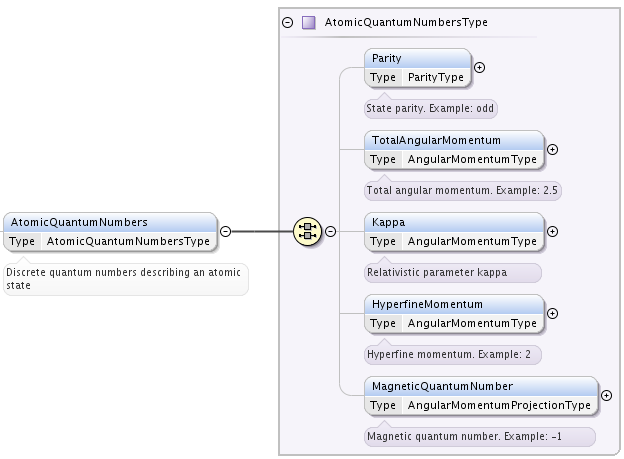
Task: Expand the TotalAngularMomentum element
Action: [552, 150]
